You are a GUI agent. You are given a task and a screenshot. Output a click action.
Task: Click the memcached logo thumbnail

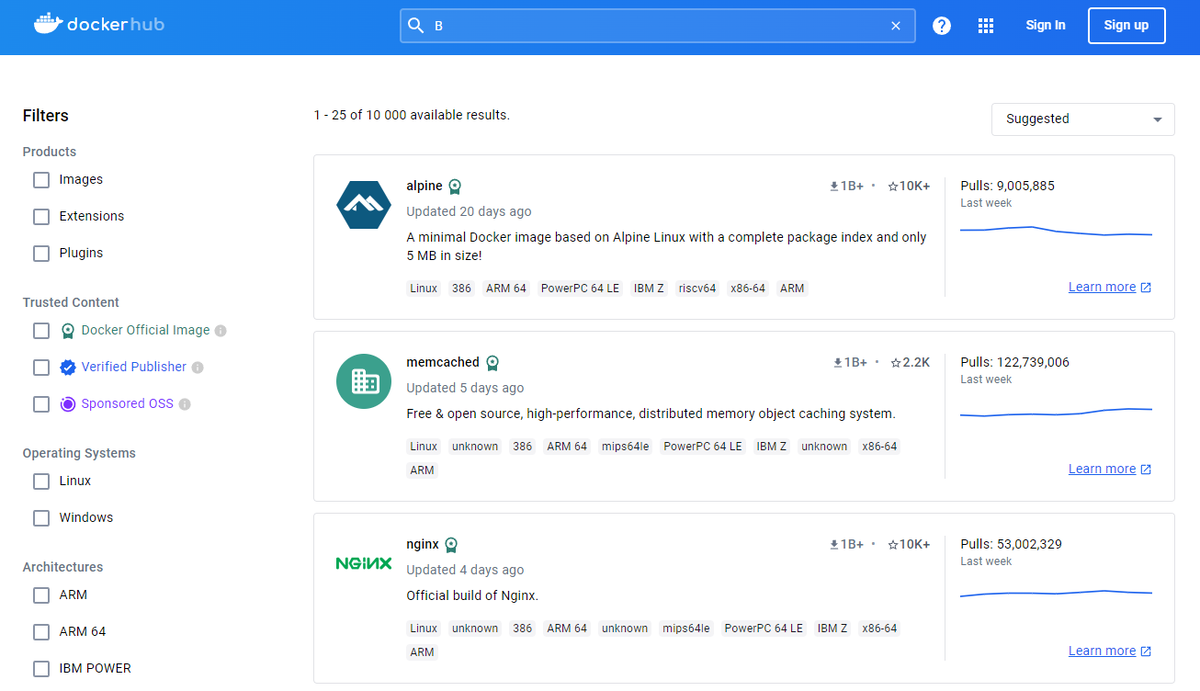363,381
